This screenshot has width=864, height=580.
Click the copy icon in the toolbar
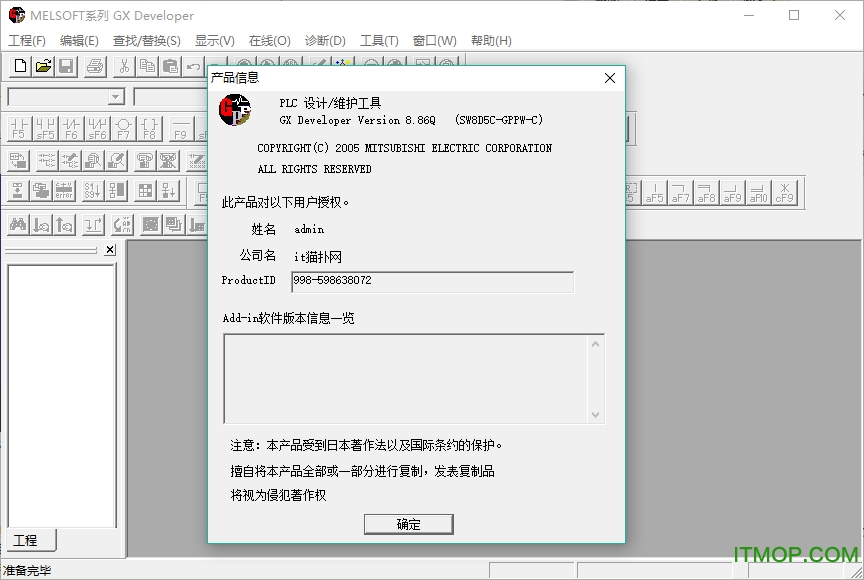click(147, 66)
